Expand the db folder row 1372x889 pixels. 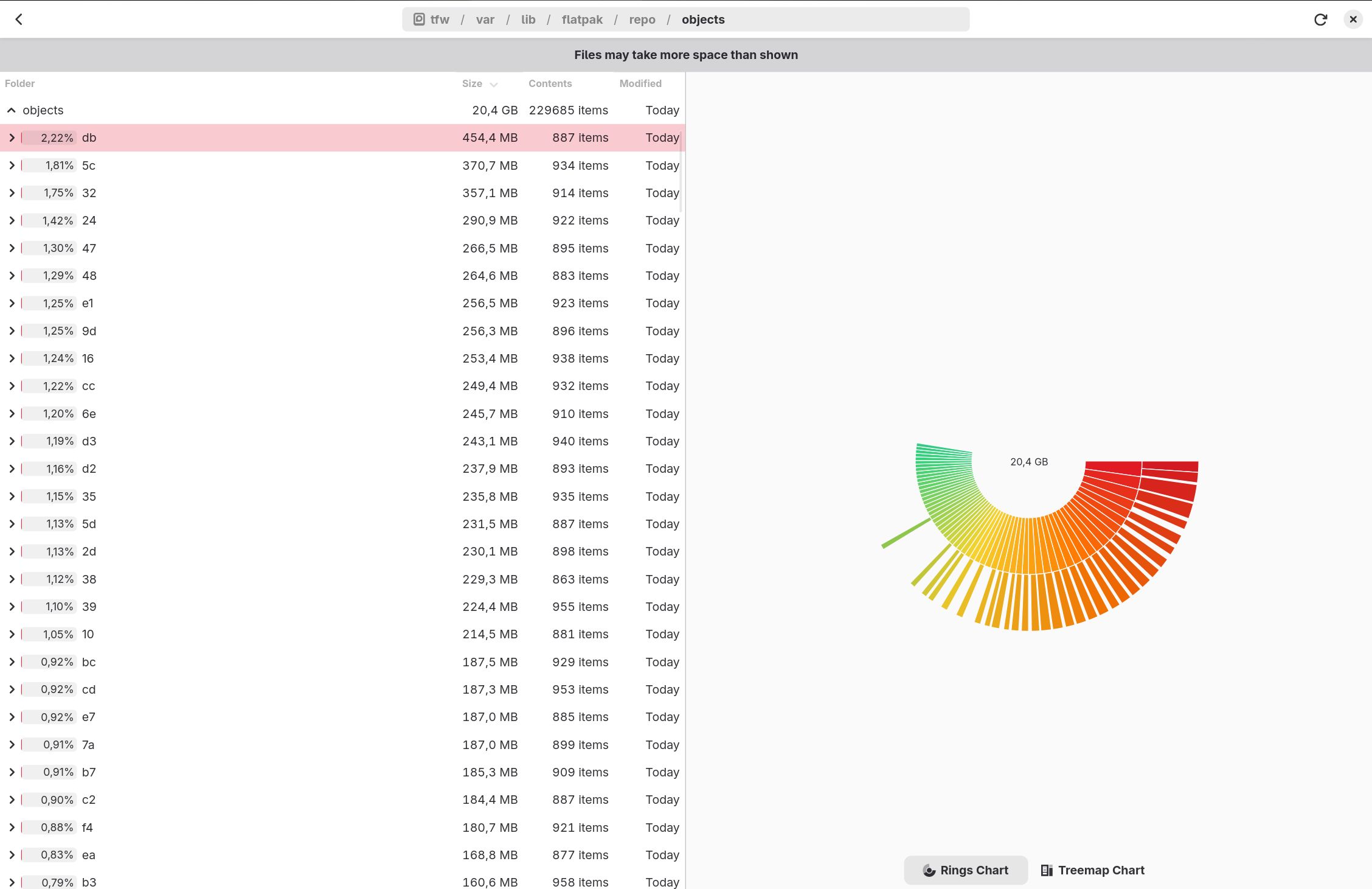click(x=12, y=138)
